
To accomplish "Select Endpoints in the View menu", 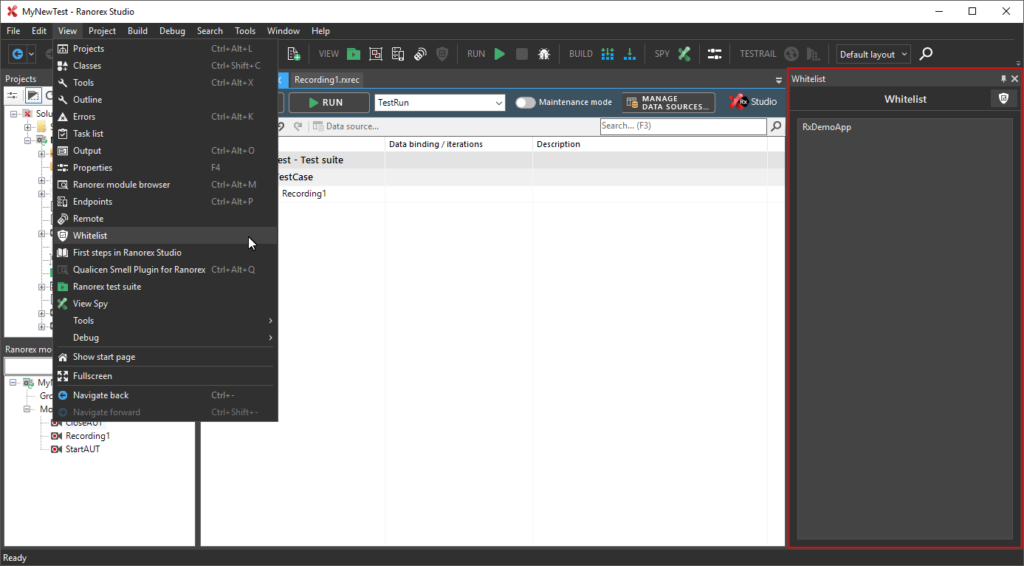I will click(x=165, y=201).
